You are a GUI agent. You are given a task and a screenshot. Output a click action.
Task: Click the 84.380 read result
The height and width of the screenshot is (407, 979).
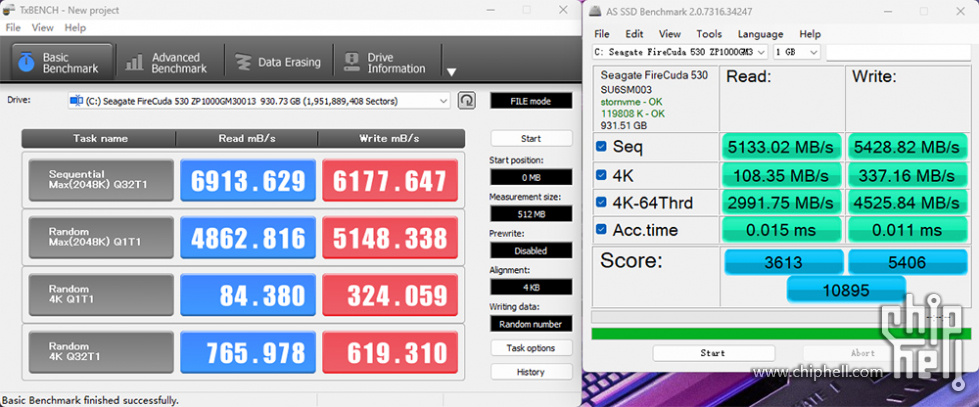click(x=248, y=295)
